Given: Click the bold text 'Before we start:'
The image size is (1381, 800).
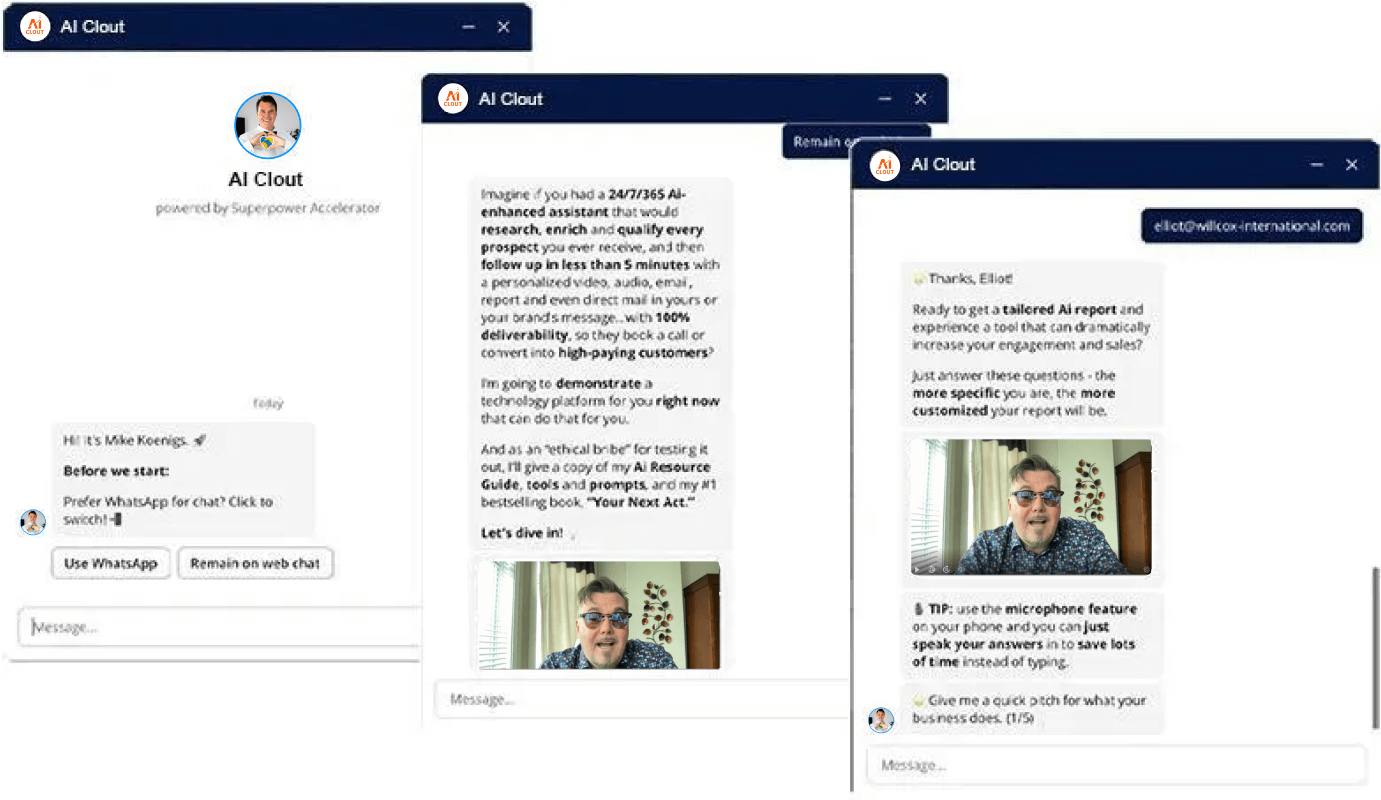Looking at the screenshot, I should pyautogui.click(x=116, y=471).
